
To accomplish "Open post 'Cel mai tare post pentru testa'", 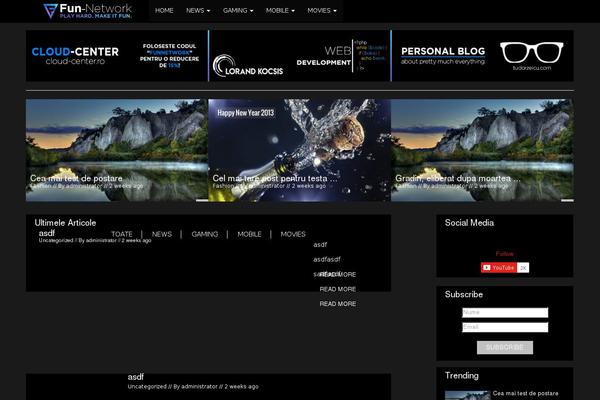I will (x=275, y=178).
